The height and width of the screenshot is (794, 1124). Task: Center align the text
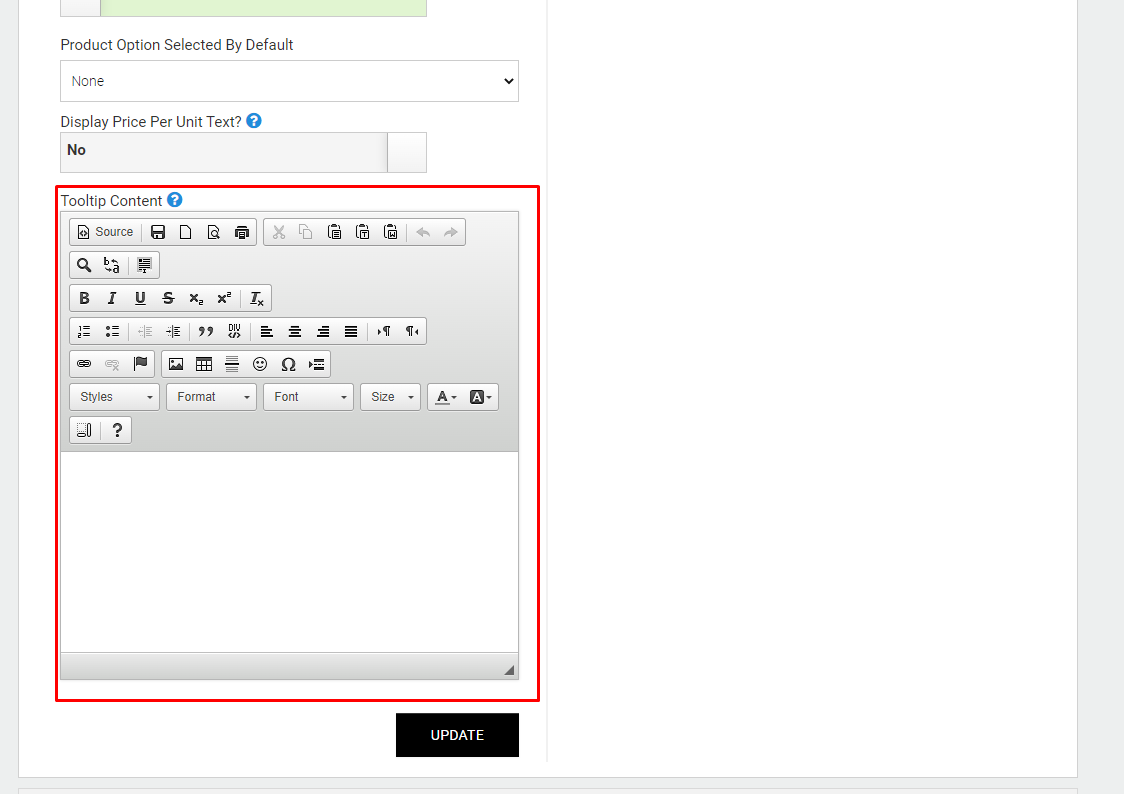[x=295, y=331]
